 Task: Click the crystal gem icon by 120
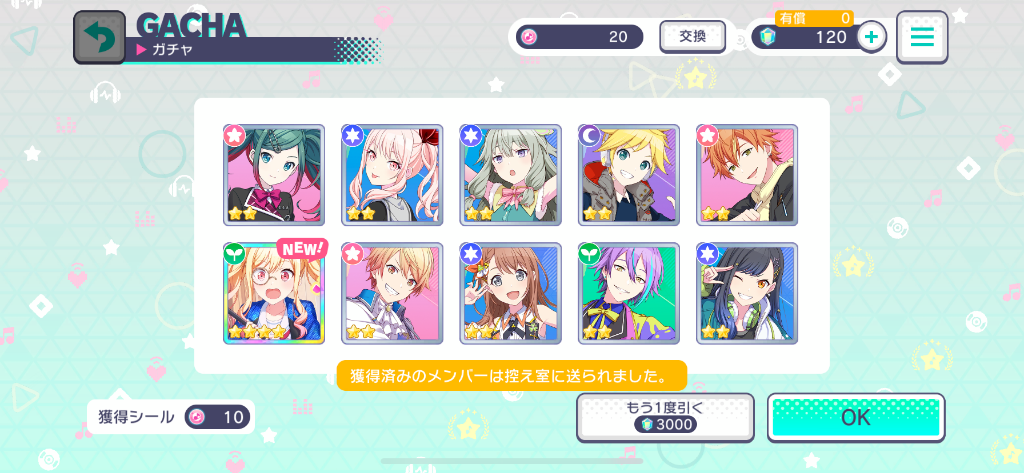pos(767,37)
